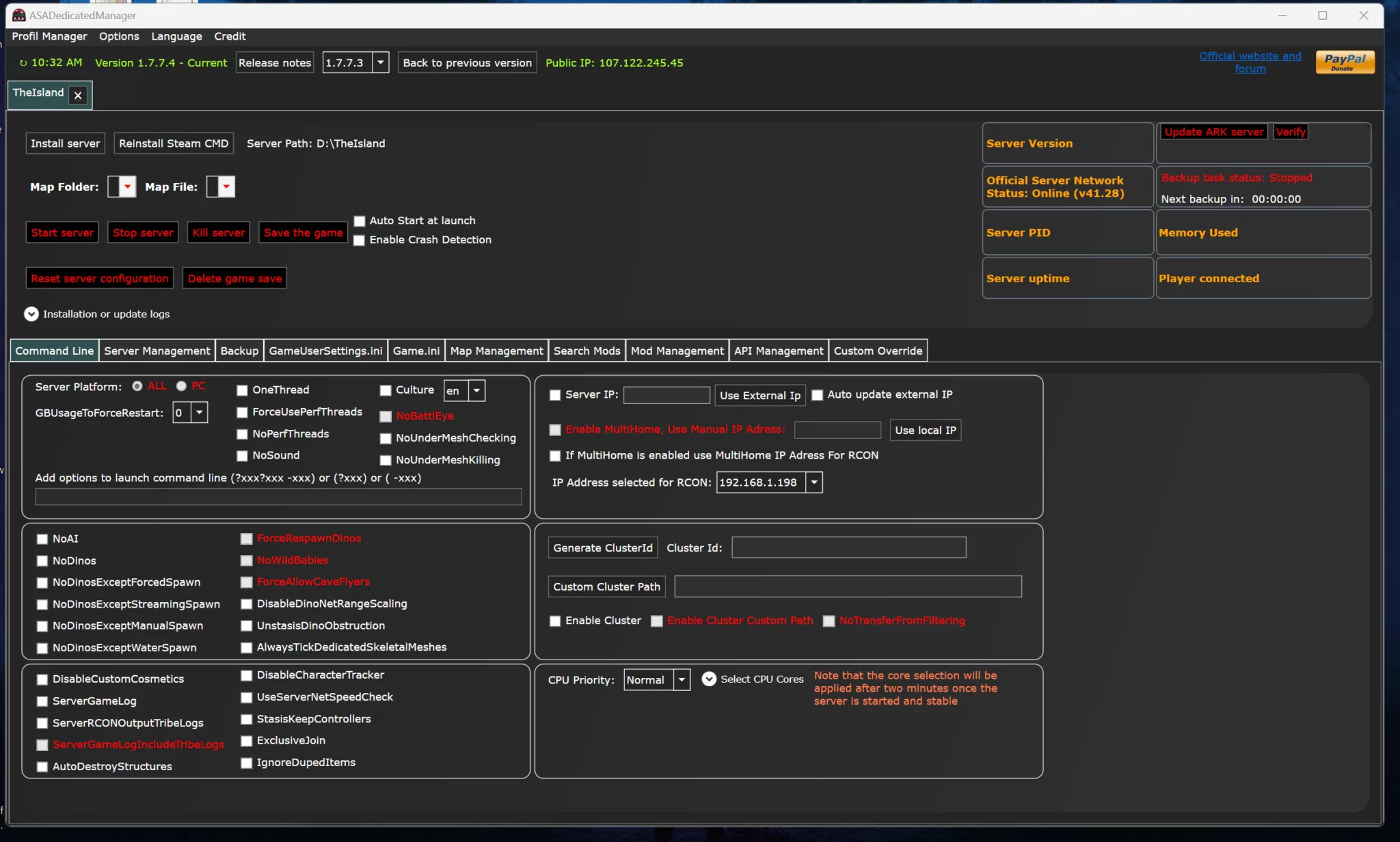Open the Profil Manager menu
Viewport: 1400px width, 842px height.
(49, 36)
